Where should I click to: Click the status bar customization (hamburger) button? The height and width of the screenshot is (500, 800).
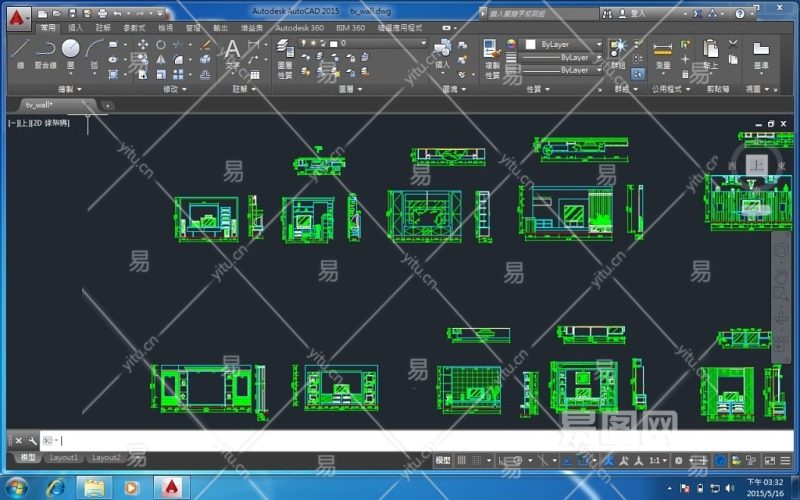tap(786, 461)
